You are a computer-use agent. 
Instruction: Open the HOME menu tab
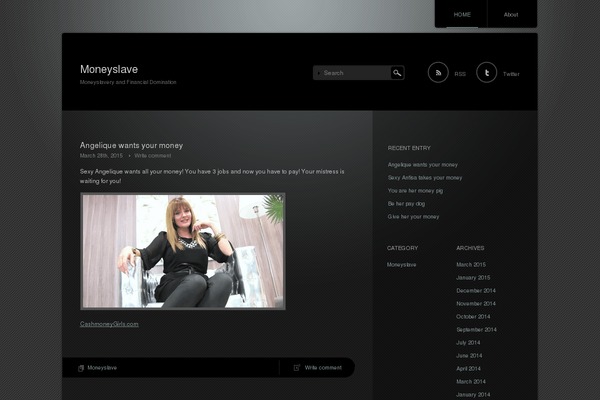click(x=462, y=15)
